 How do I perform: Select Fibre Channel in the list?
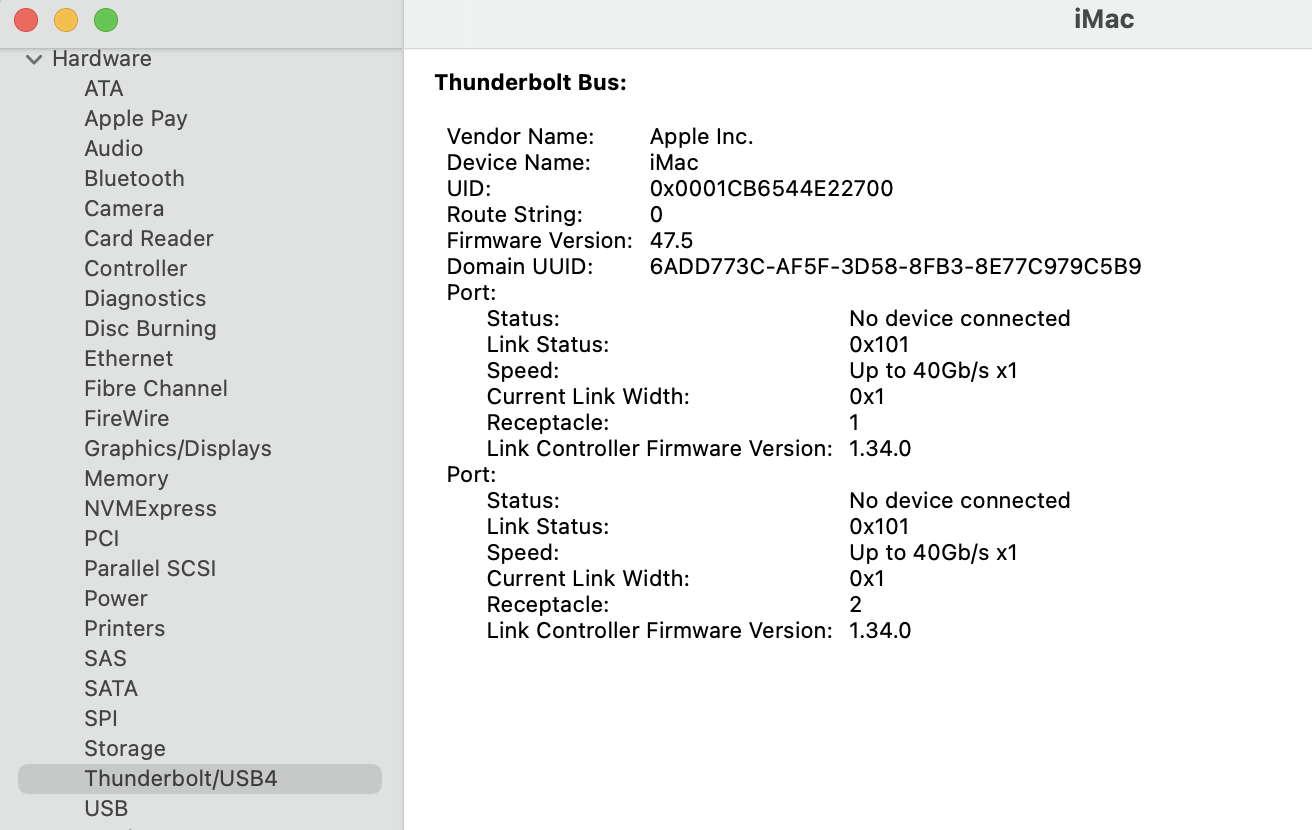point(156,389)
